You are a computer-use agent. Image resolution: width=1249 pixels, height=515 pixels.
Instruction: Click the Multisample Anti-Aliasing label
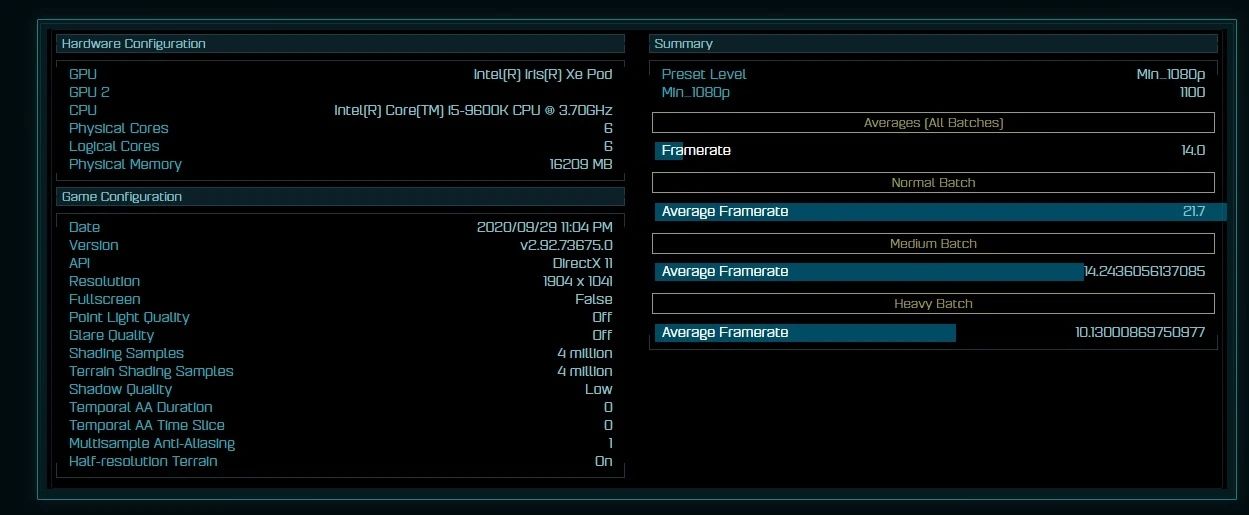tap(152, 443)
